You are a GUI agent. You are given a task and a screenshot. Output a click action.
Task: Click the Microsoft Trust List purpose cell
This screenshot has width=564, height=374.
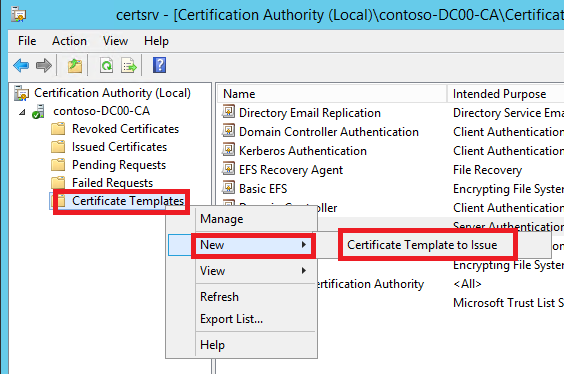tap(508, 303)
